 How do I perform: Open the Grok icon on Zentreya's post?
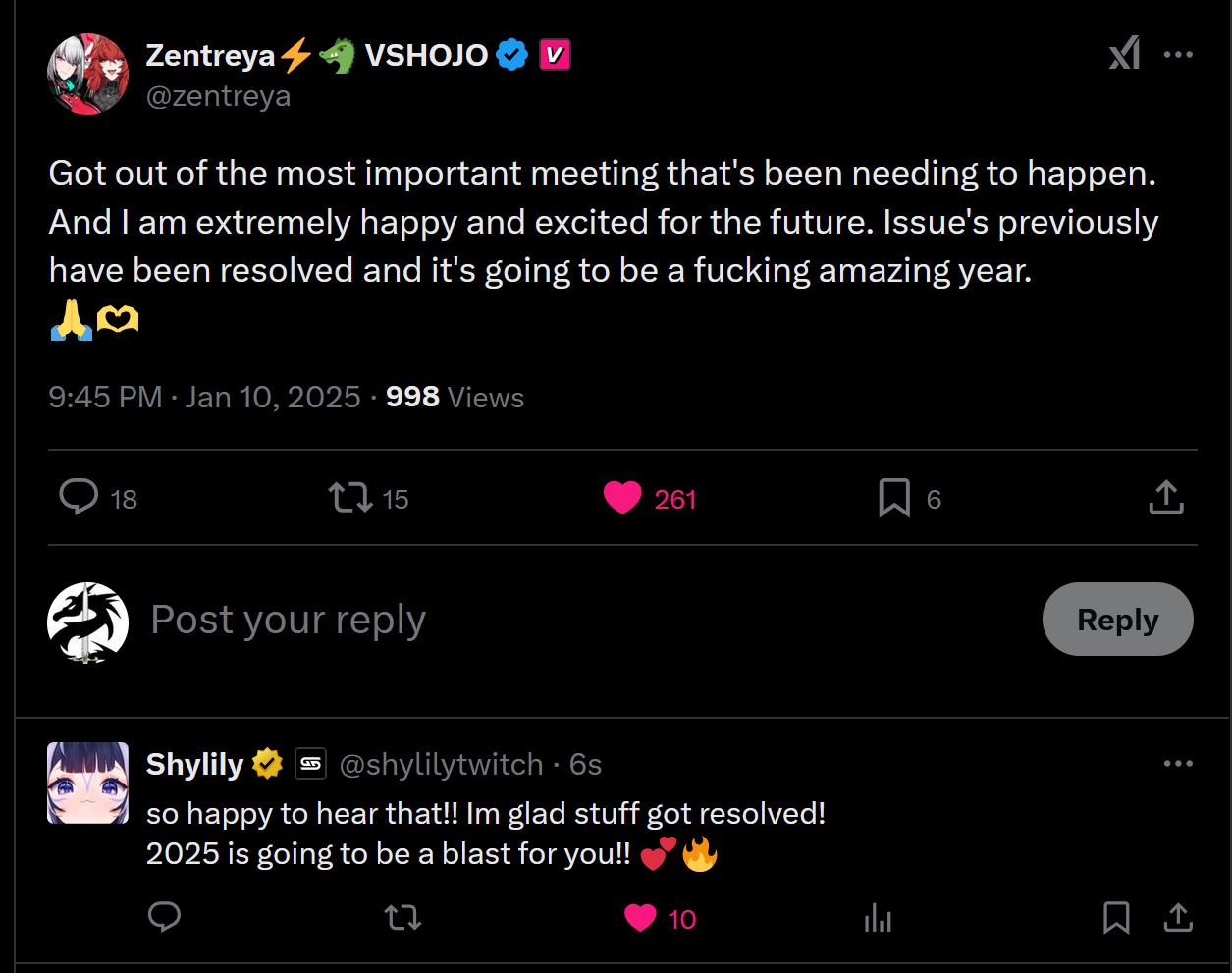(x=1124, y=54)
